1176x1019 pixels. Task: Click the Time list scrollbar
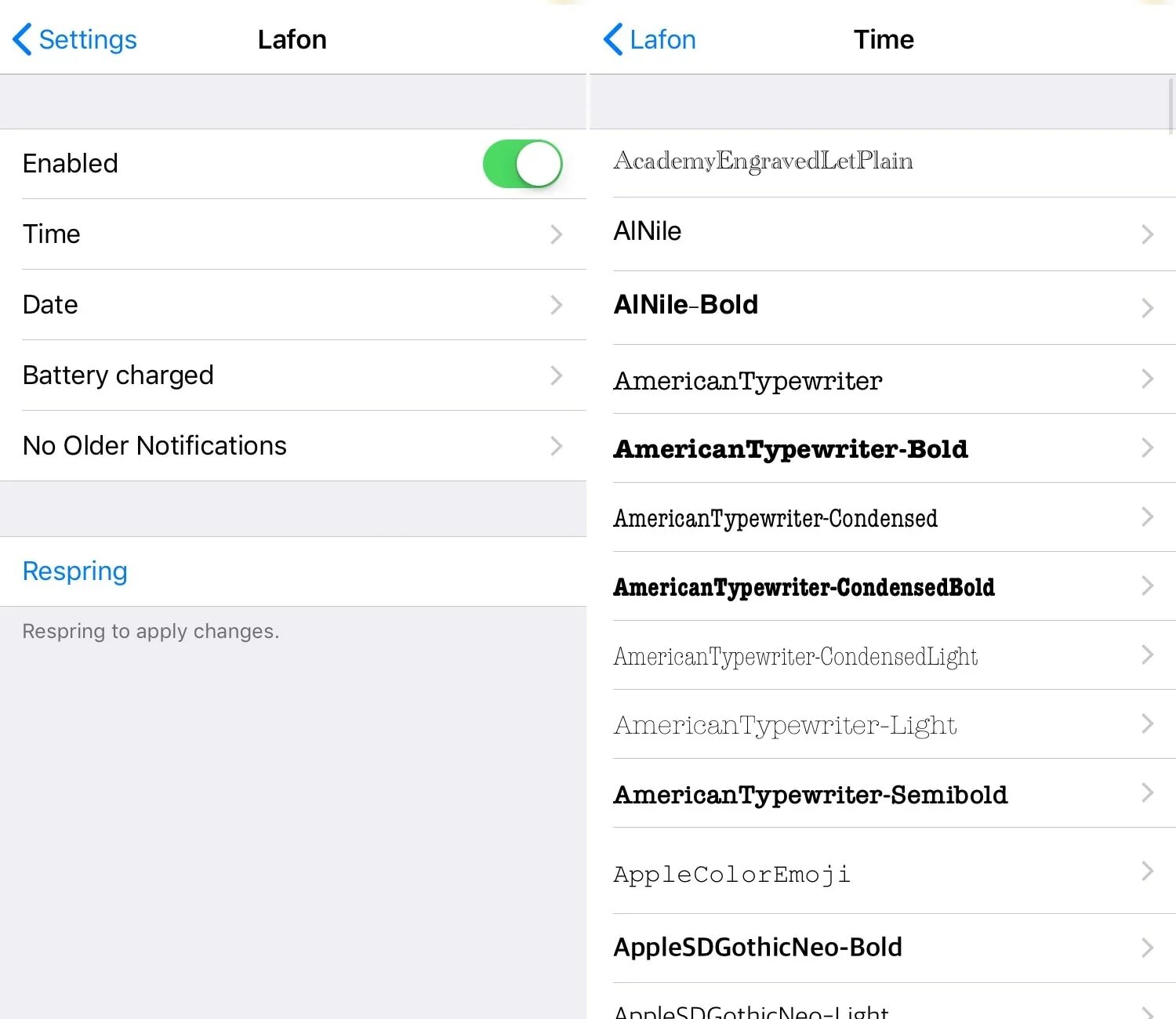[x=1171, y=106]
